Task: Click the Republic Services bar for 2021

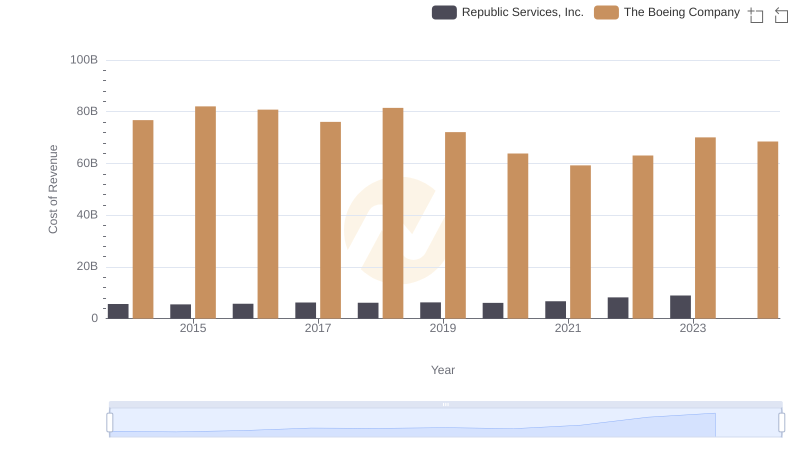Action: pyautogui.click(x=555, y=310)
